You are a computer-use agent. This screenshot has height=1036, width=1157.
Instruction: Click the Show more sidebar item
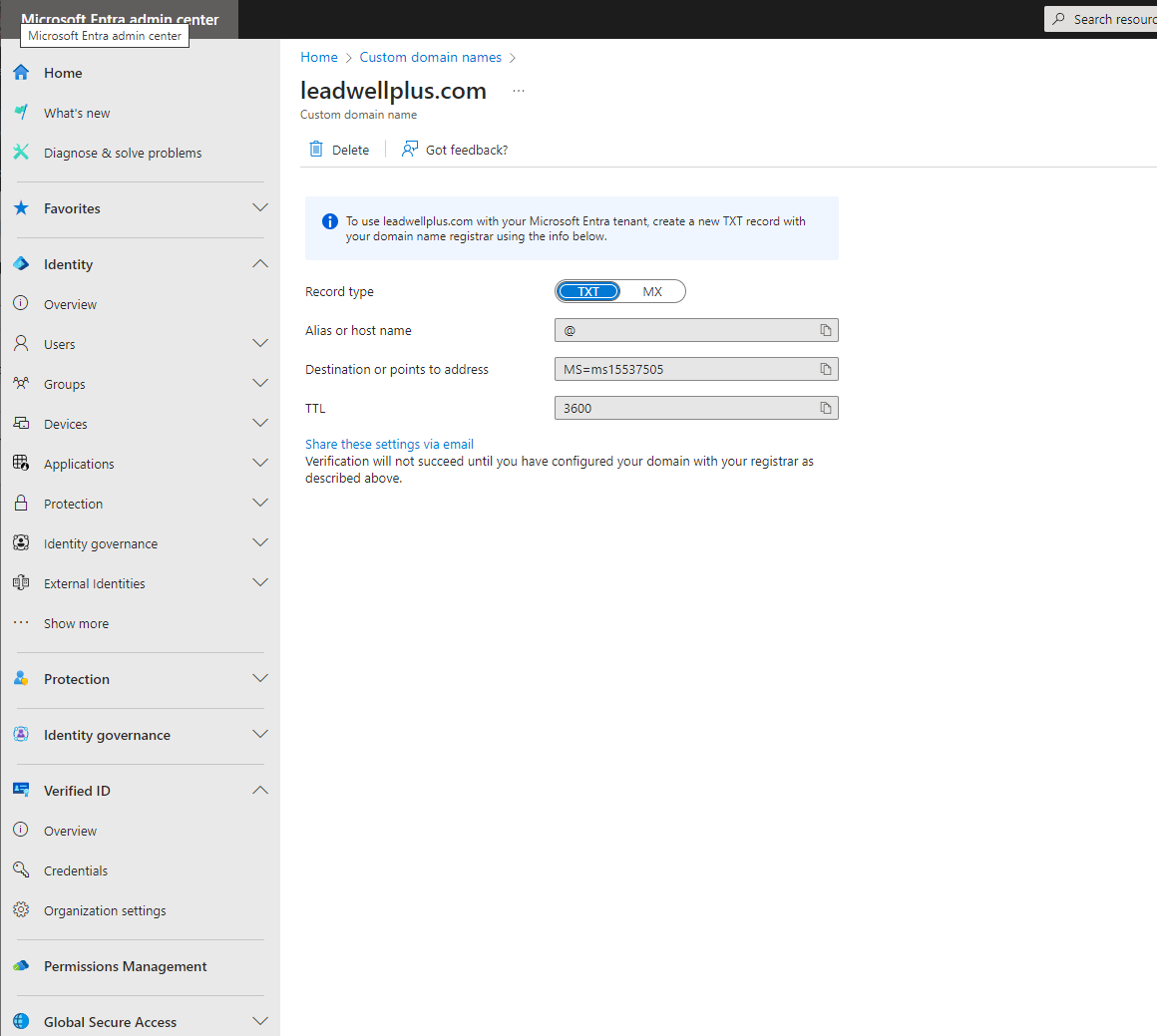coord(141,623)
